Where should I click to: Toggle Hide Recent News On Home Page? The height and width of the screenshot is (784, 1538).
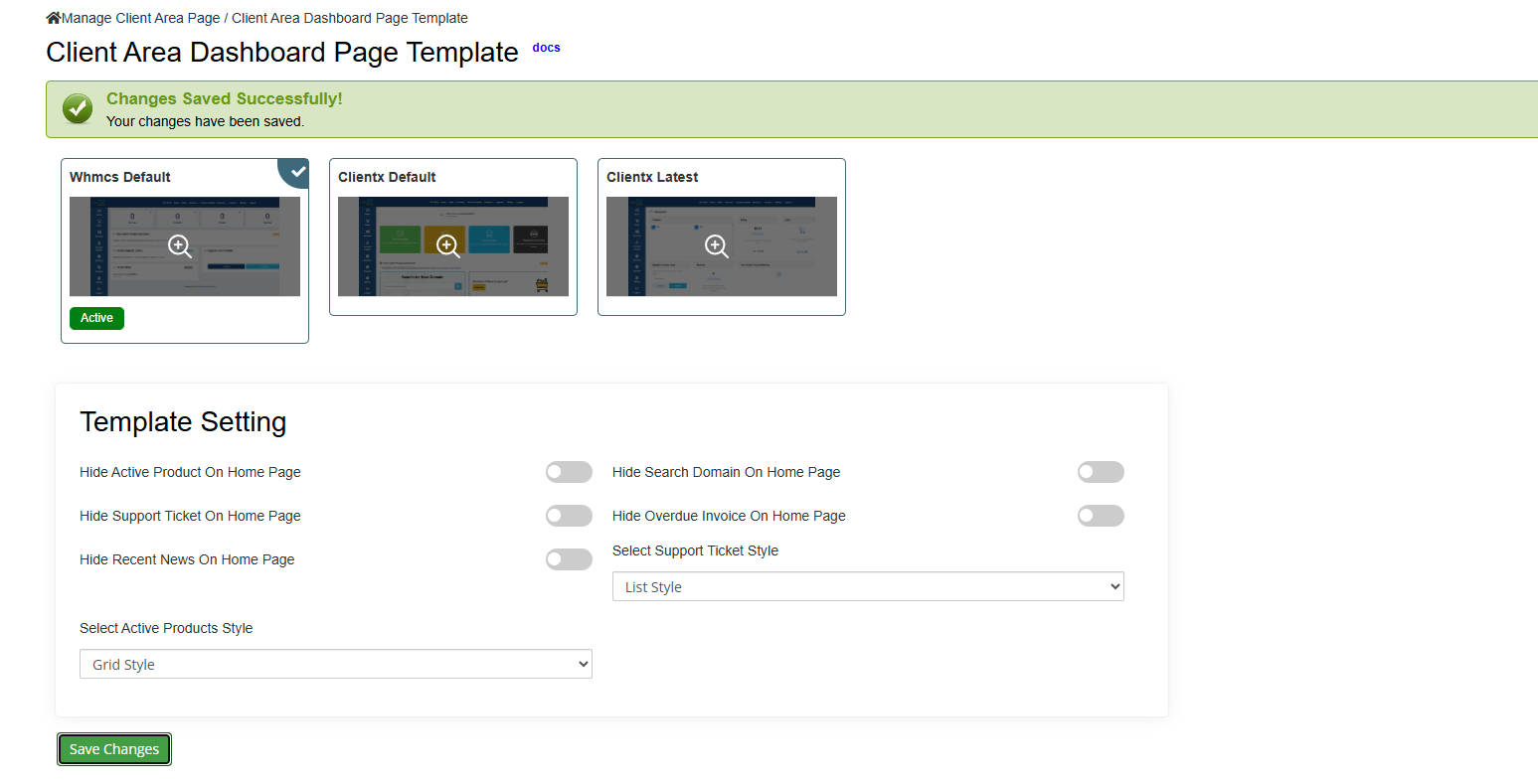(569, 559)
